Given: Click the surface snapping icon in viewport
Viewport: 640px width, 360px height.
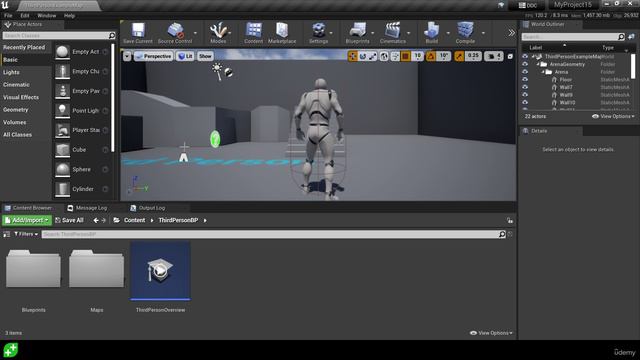Looking at the screenshot, I should coord(395,56).
